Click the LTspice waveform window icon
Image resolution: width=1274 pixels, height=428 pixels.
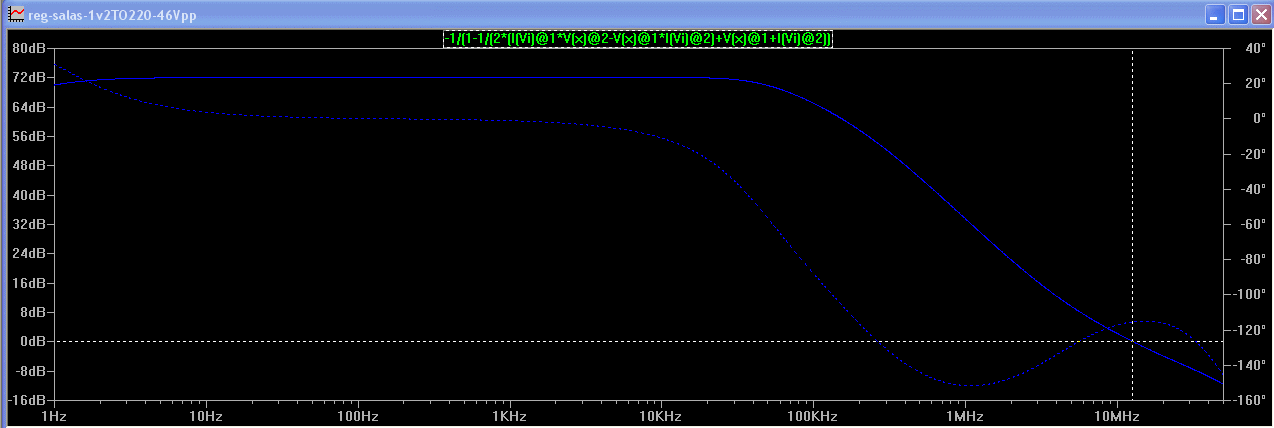tap(16, 14)
